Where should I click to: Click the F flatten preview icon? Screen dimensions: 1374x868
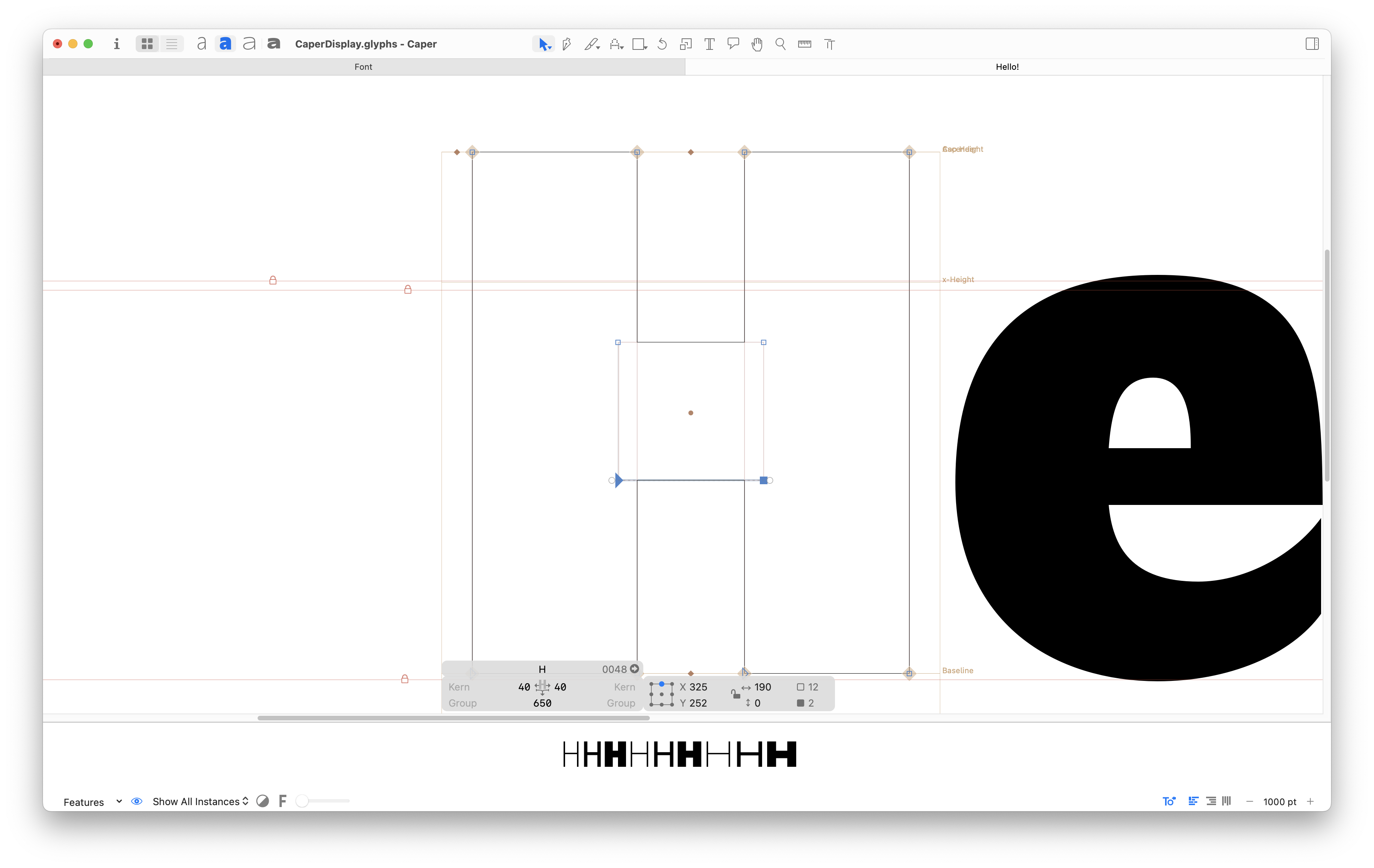click(x=283, y=801)
